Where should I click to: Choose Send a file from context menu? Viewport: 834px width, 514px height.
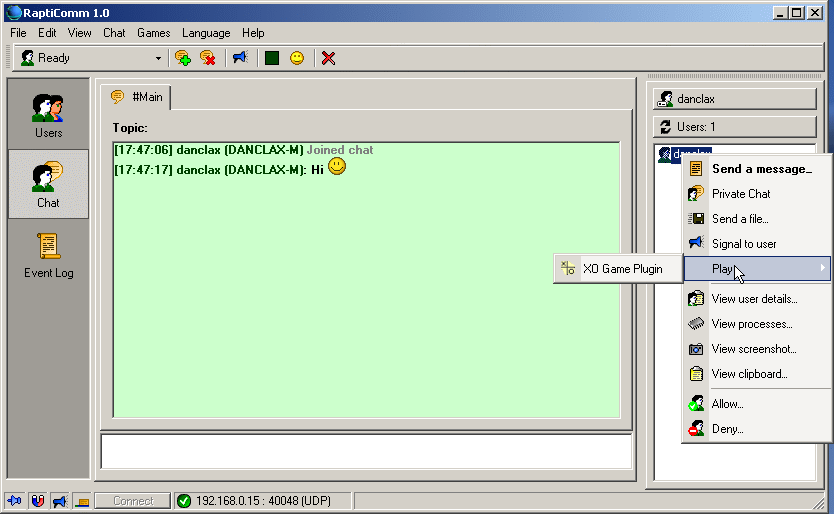pos(757,219)
